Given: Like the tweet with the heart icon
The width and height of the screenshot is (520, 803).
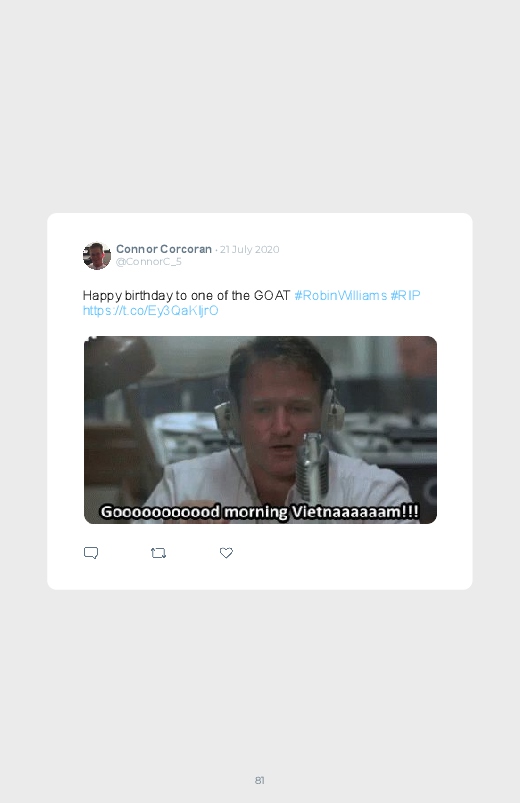Looking at the screenshot, I should coord(226,553).
